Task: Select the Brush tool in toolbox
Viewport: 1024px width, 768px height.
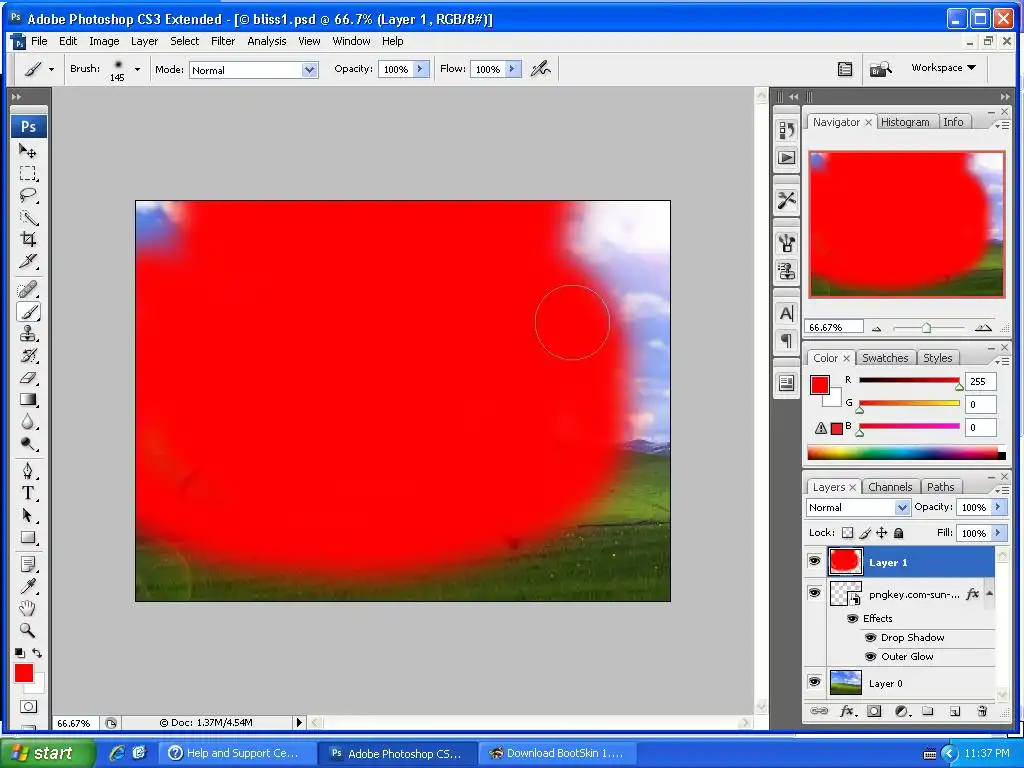Action: click(x=27, y=312)
